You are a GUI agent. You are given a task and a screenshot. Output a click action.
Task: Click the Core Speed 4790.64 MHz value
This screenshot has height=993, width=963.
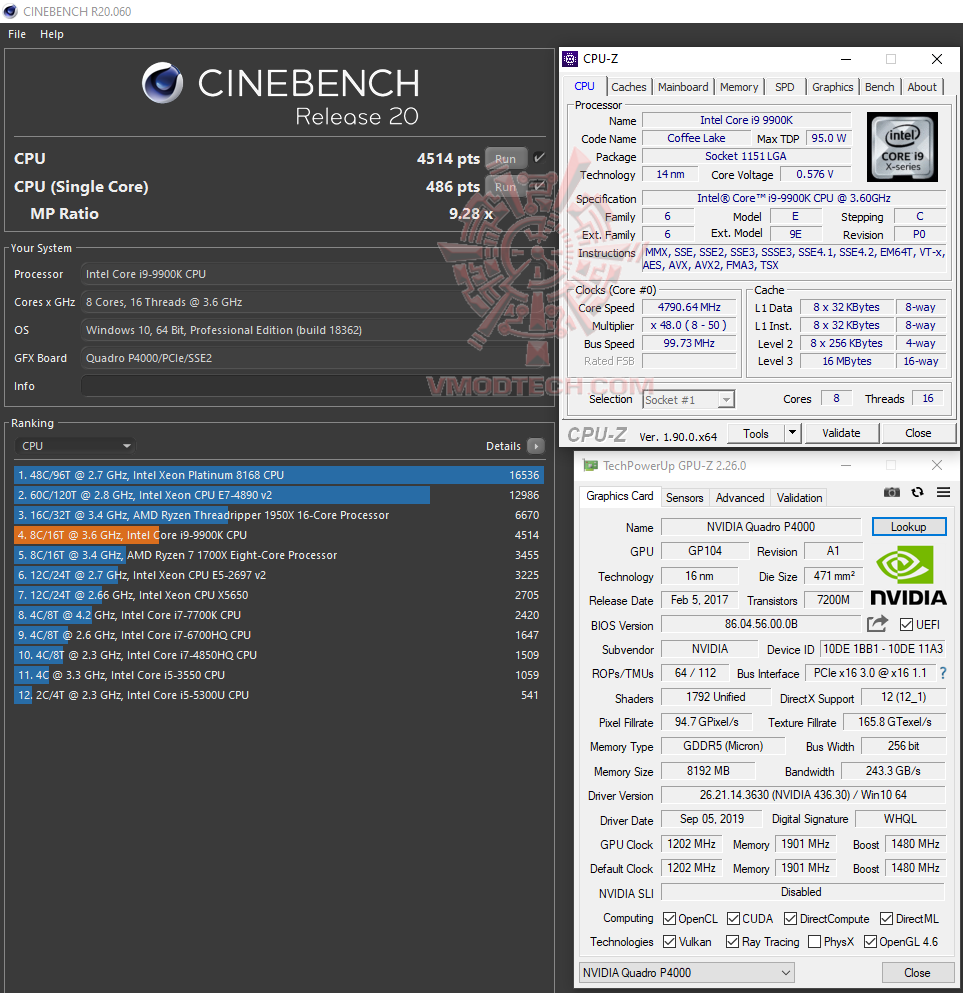pyautogui.click(x=689, y=307)
